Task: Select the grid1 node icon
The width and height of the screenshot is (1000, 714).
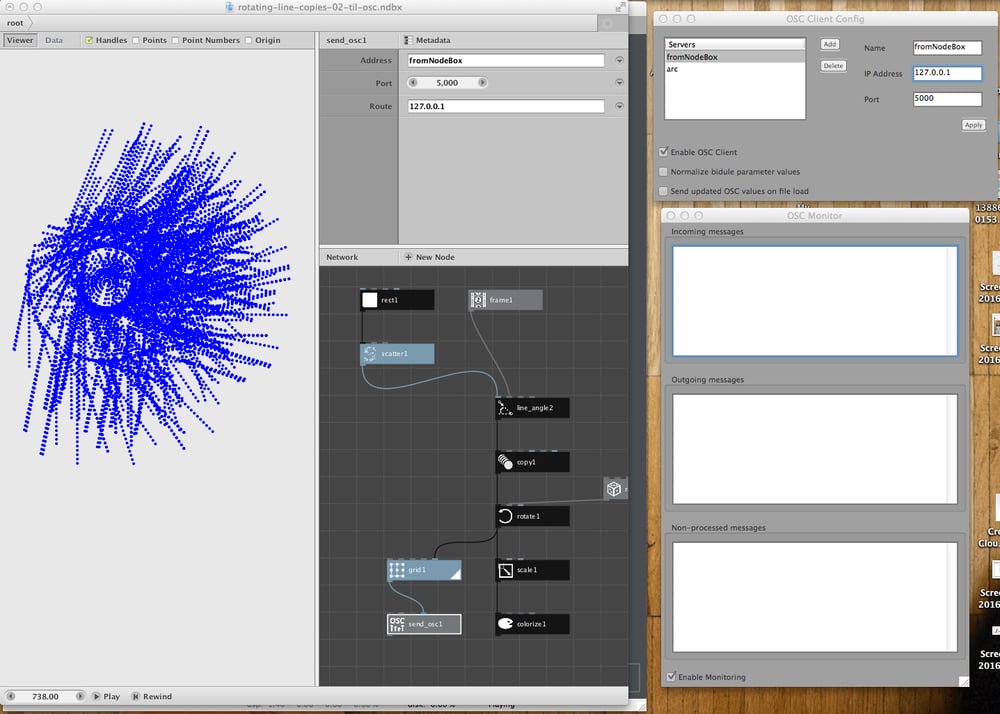Action: point(397,570)
